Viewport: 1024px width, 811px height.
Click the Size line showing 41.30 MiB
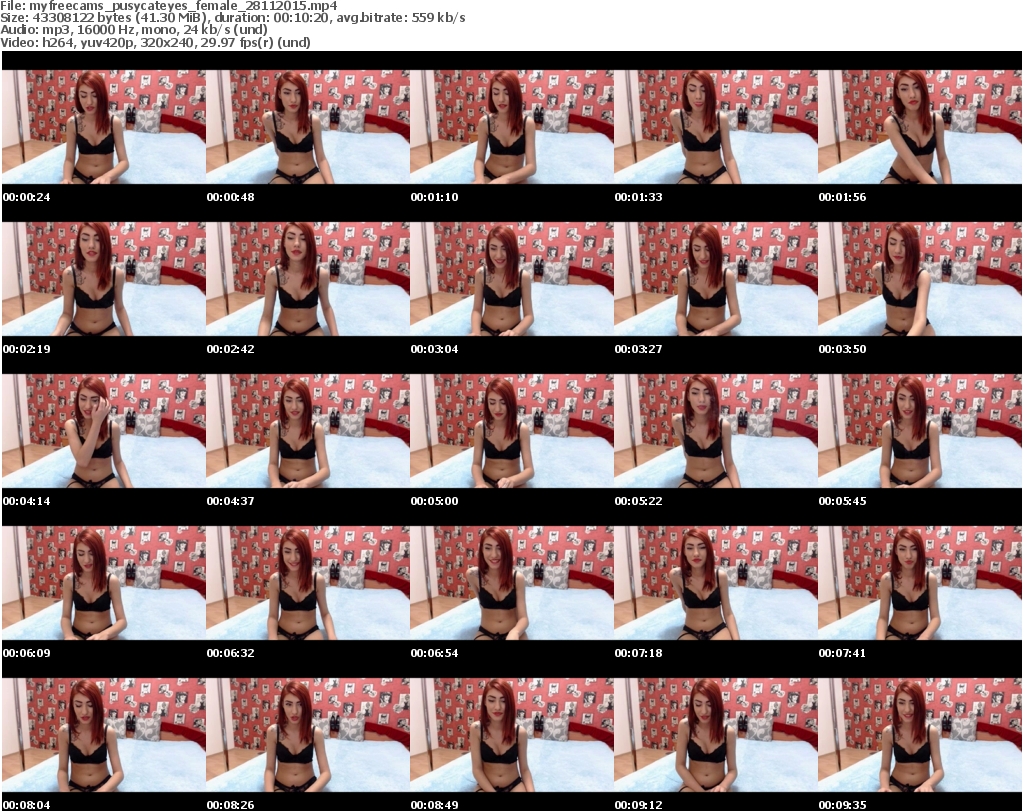[232, 18]
